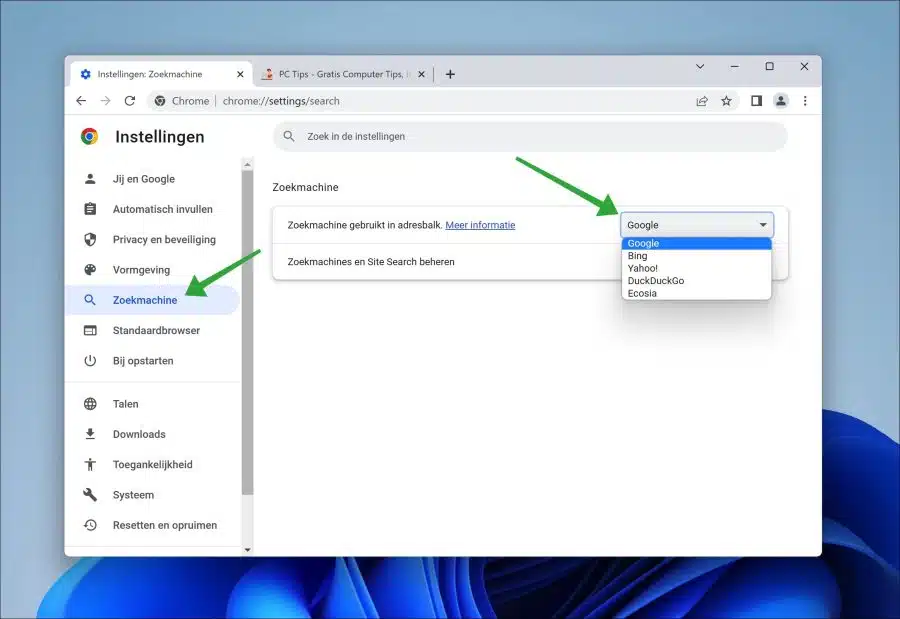Image resolution: width=900 pixels, height=619 pixels.
Task: Bookmark this page with the star icon
Action: tap(726, 101)
